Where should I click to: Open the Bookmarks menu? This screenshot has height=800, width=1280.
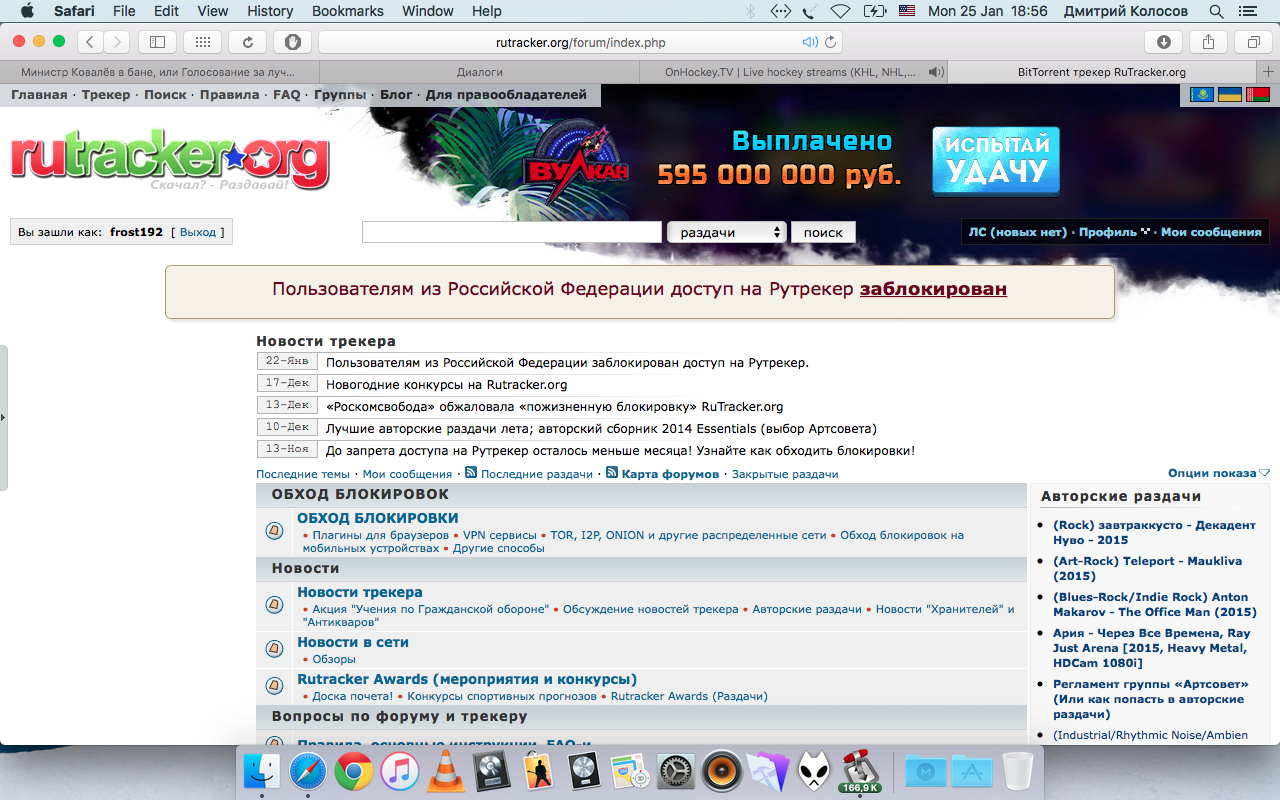tap(347, 11)
